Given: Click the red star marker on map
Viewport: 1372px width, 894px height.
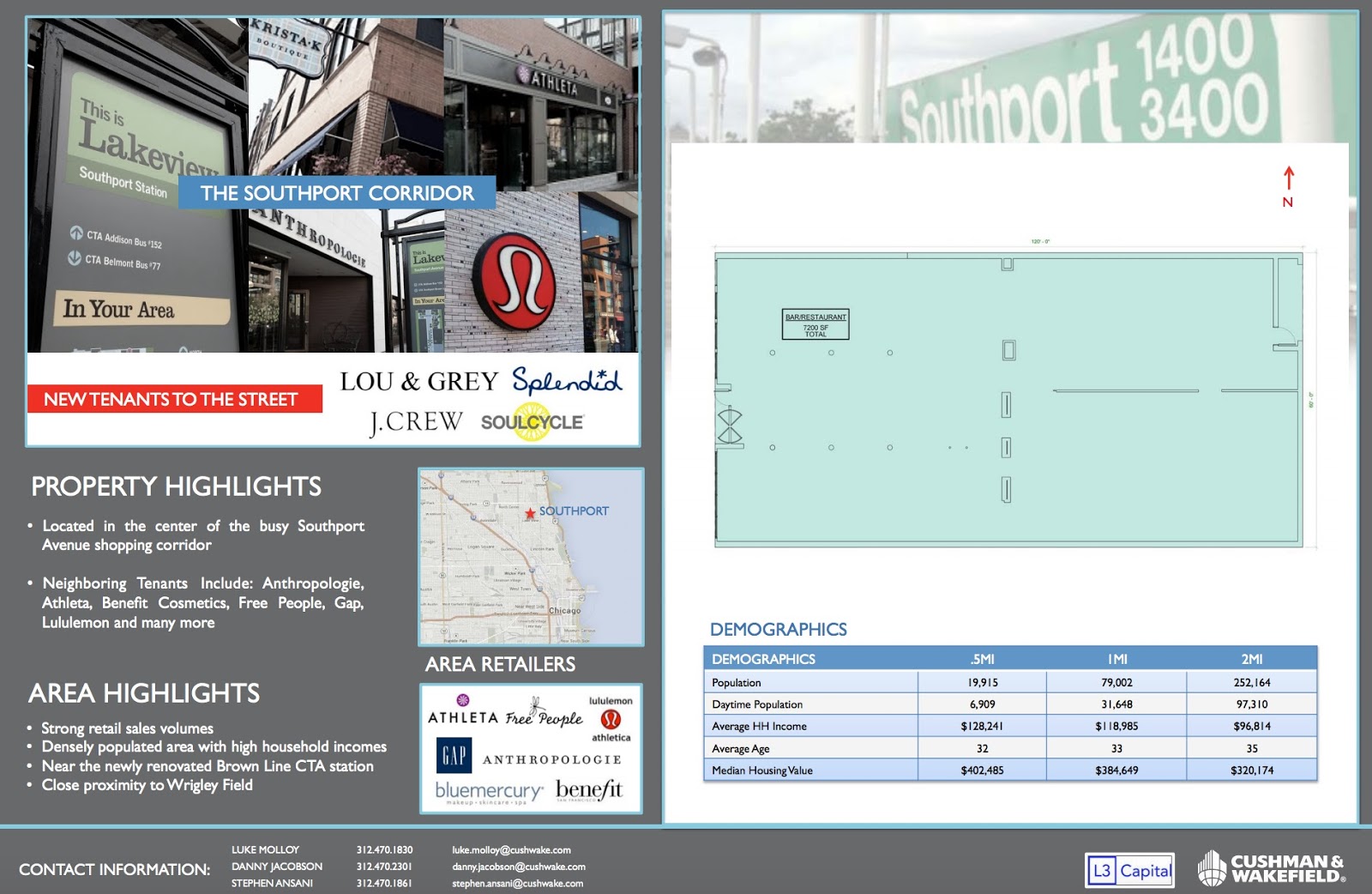Looking at the screenshot, I should coord(531,513).
